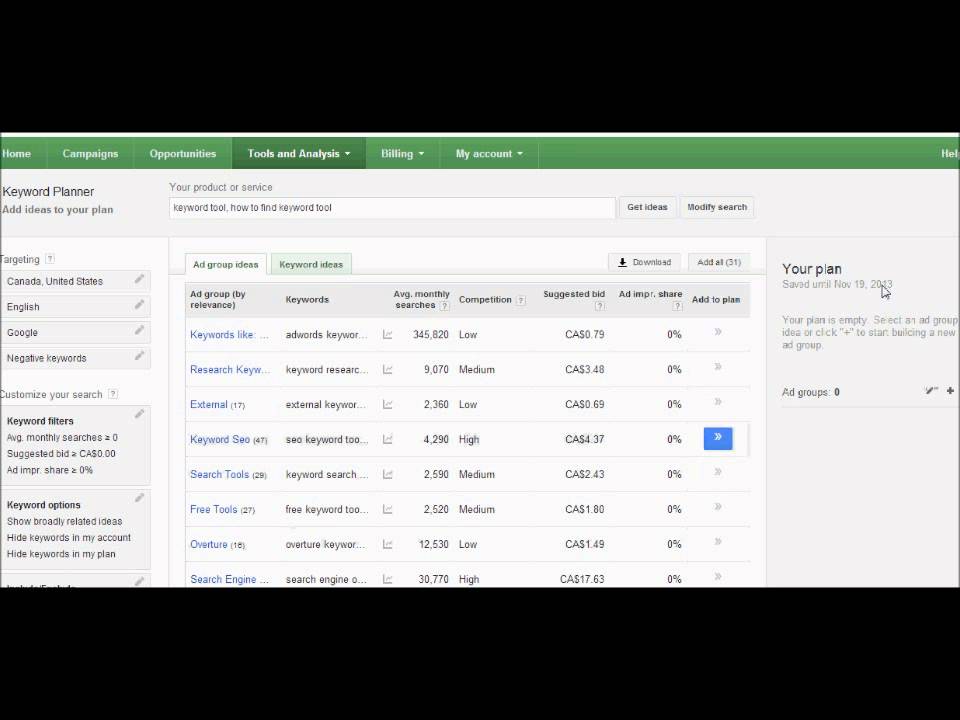This screenshot has height=720, width=960.
Task: Open trend chart for Keyword Seo row
Action: [x=388, y=439]
